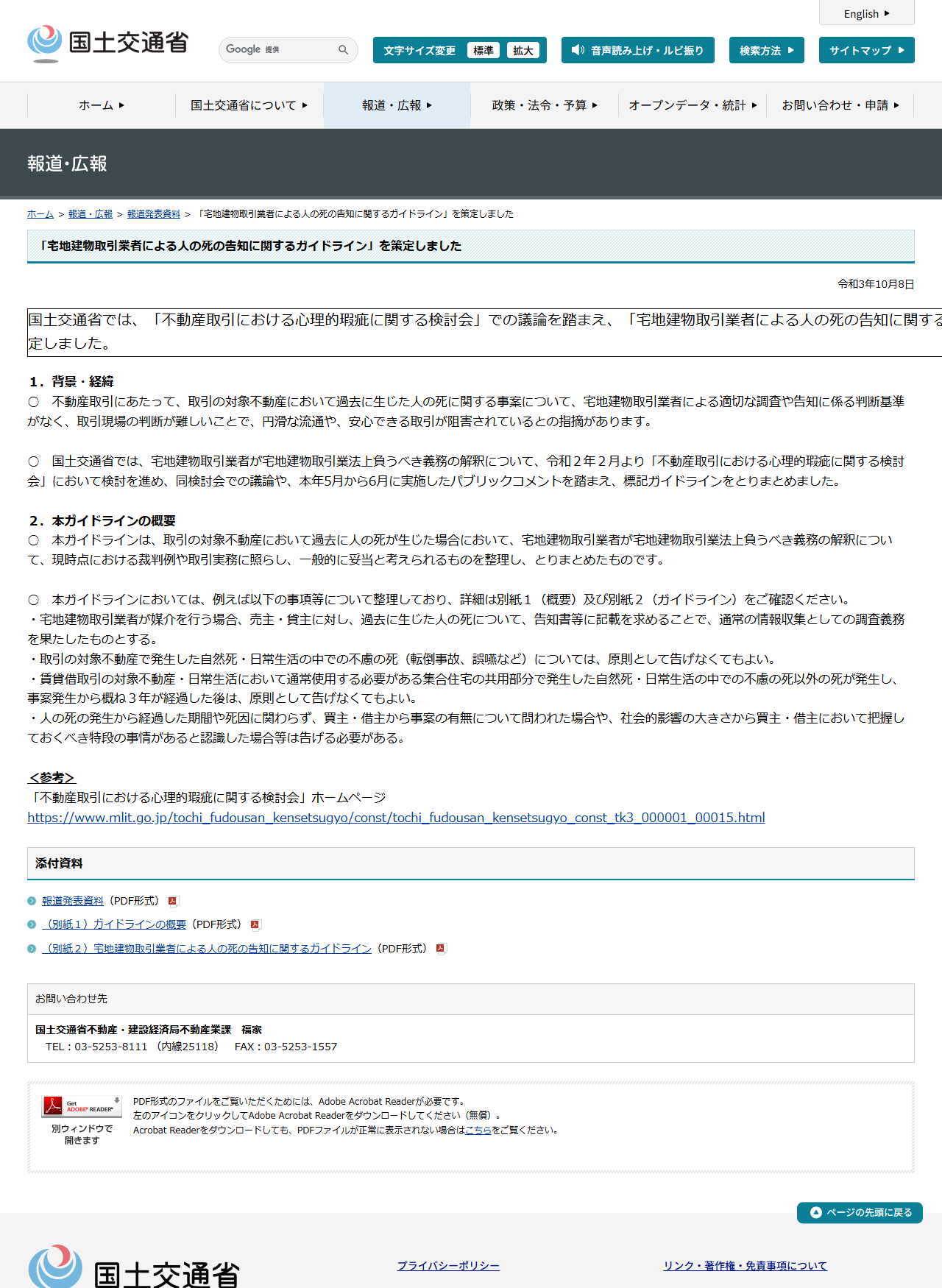The width and height of the screenshot is (942, 1288).
Task: Click 報道発表資料 breadcrumb link
Action: (x=154, y=214)
